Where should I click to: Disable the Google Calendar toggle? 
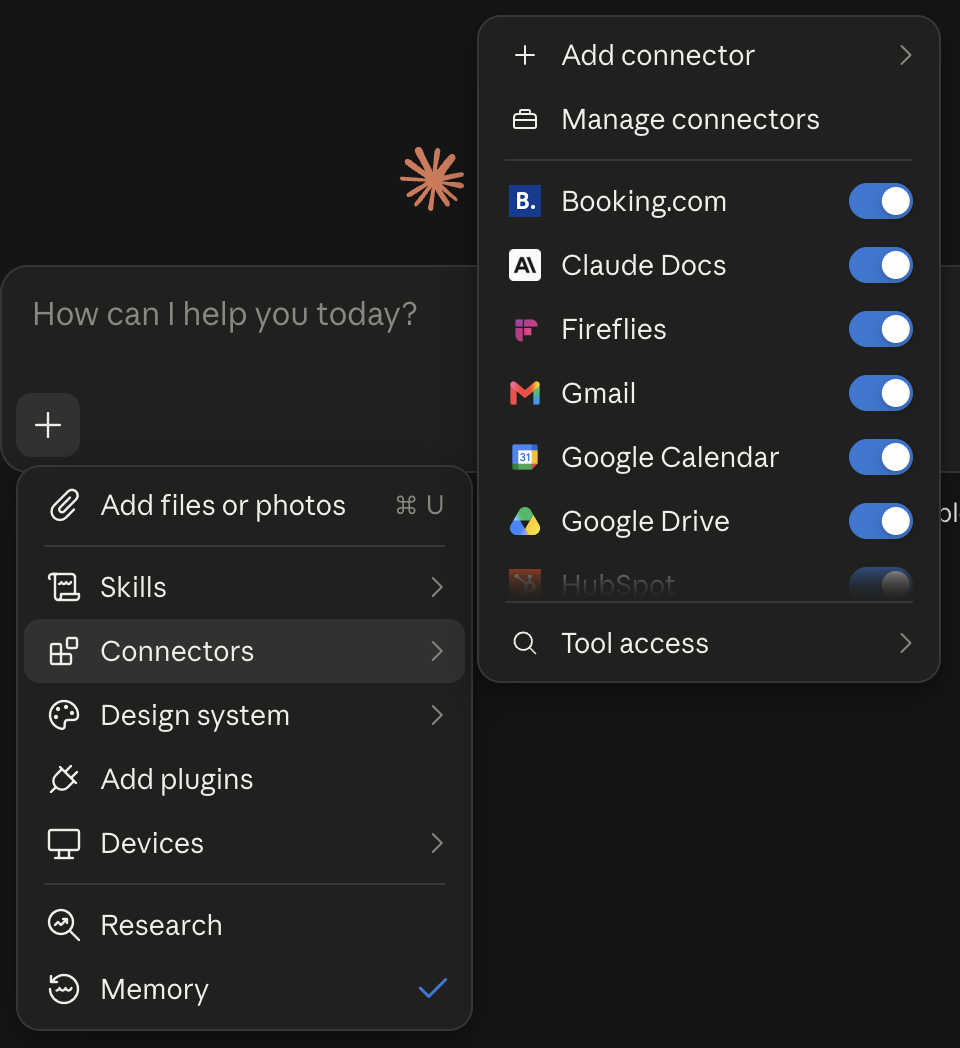coord(880,457)
